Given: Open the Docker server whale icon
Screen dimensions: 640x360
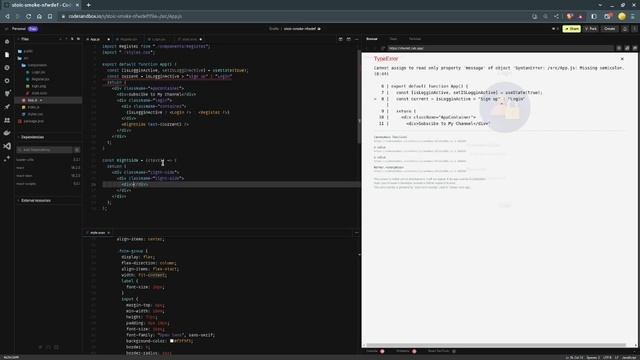Looking at the screenshot, I should tap(7, 133).
